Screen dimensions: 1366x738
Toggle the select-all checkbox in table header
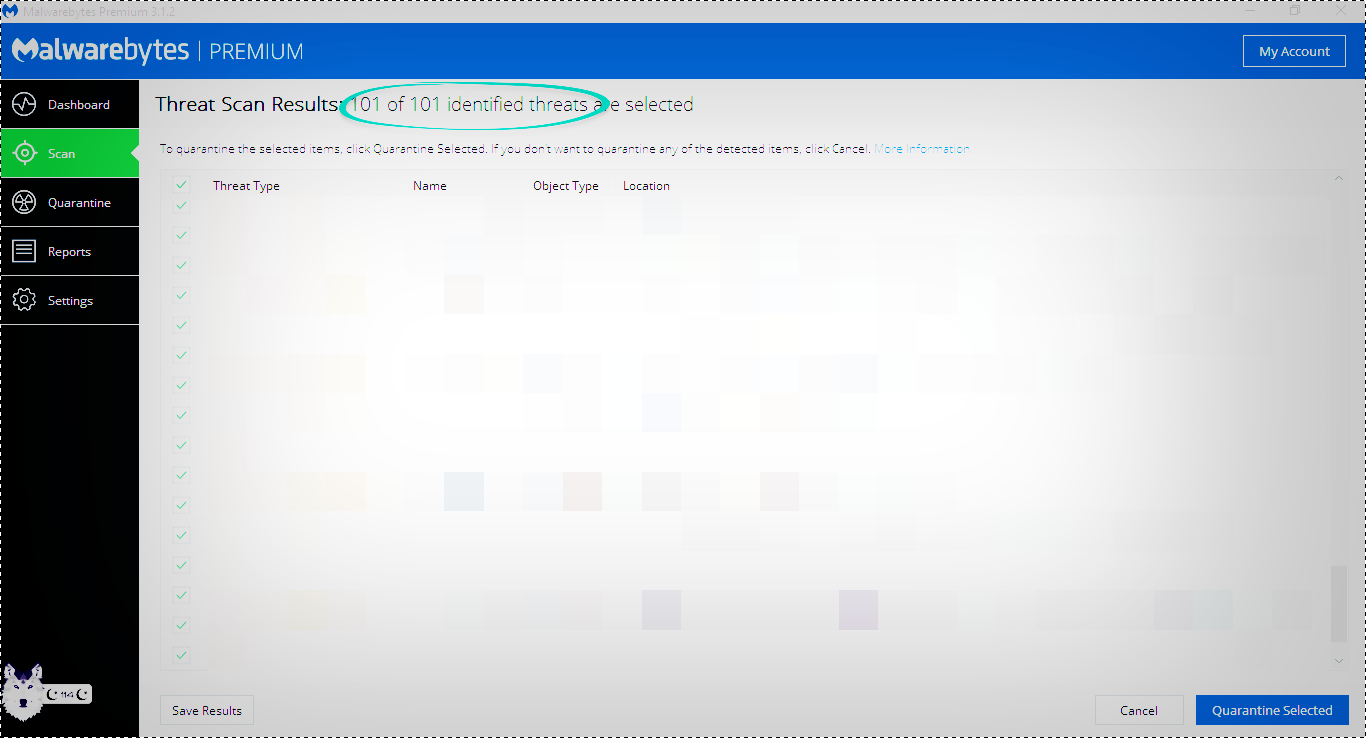[x=181, y=185]
